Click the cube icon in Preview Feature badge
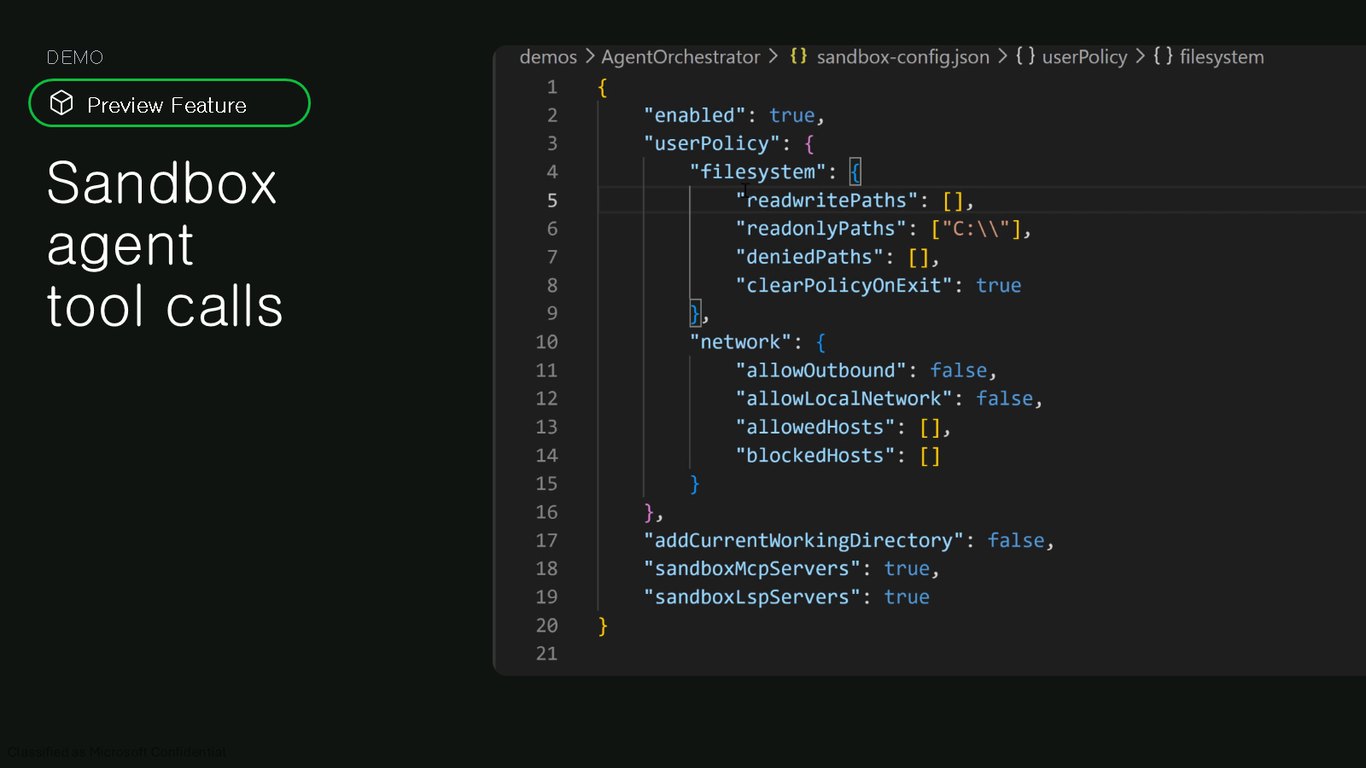Screen dimensions: 1366x768 [x=62, y=103]
